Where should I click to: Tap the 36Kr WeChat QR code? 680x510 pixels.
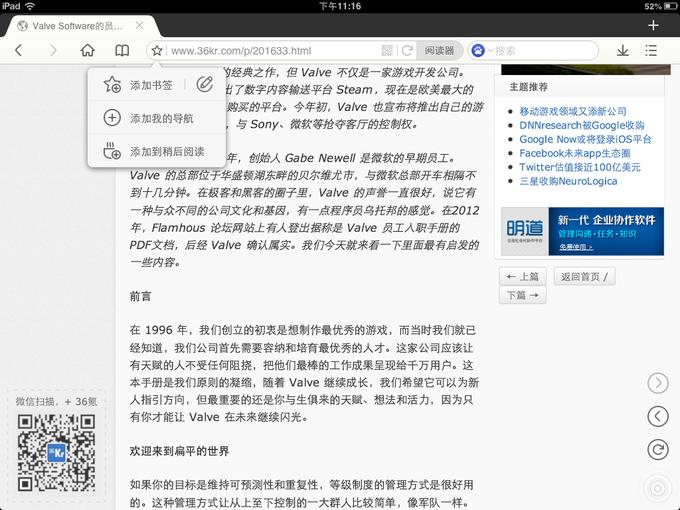pyautogui.click(x=56, y=453)
